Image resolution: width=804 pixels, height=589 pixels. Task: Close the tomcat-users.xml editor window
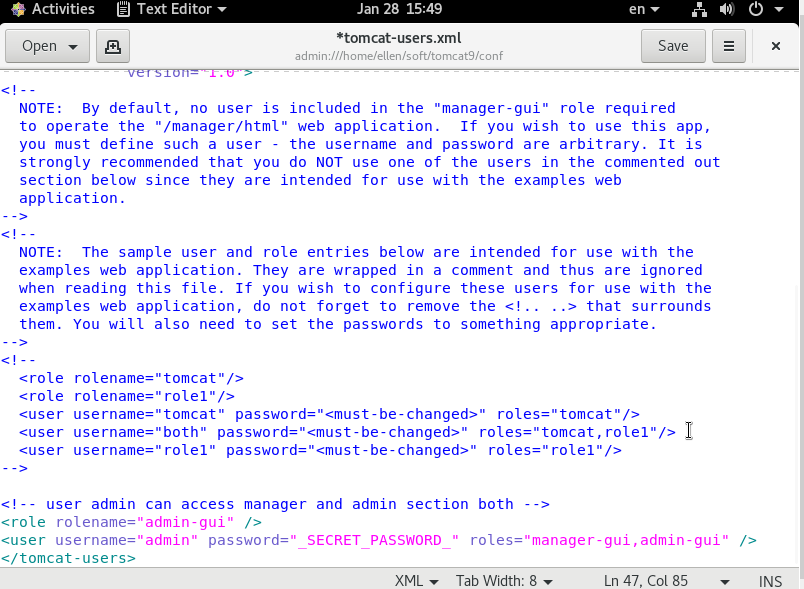click(776, 46)
